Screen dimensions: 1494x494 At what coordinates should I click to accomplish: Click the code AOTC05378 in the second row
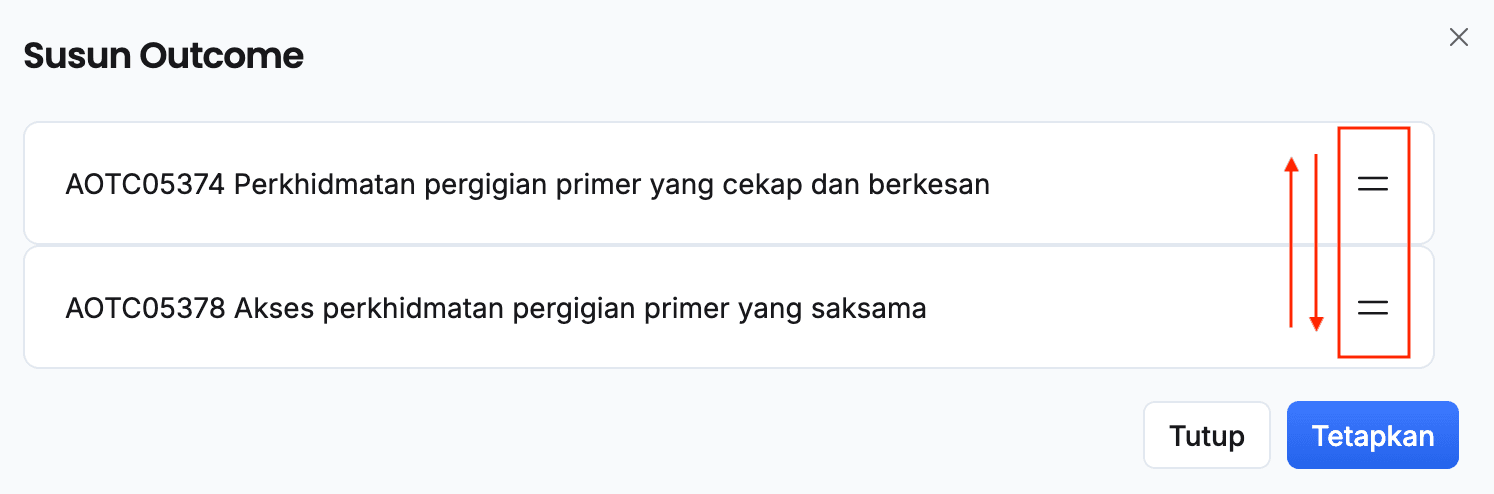tap(145, 309)
